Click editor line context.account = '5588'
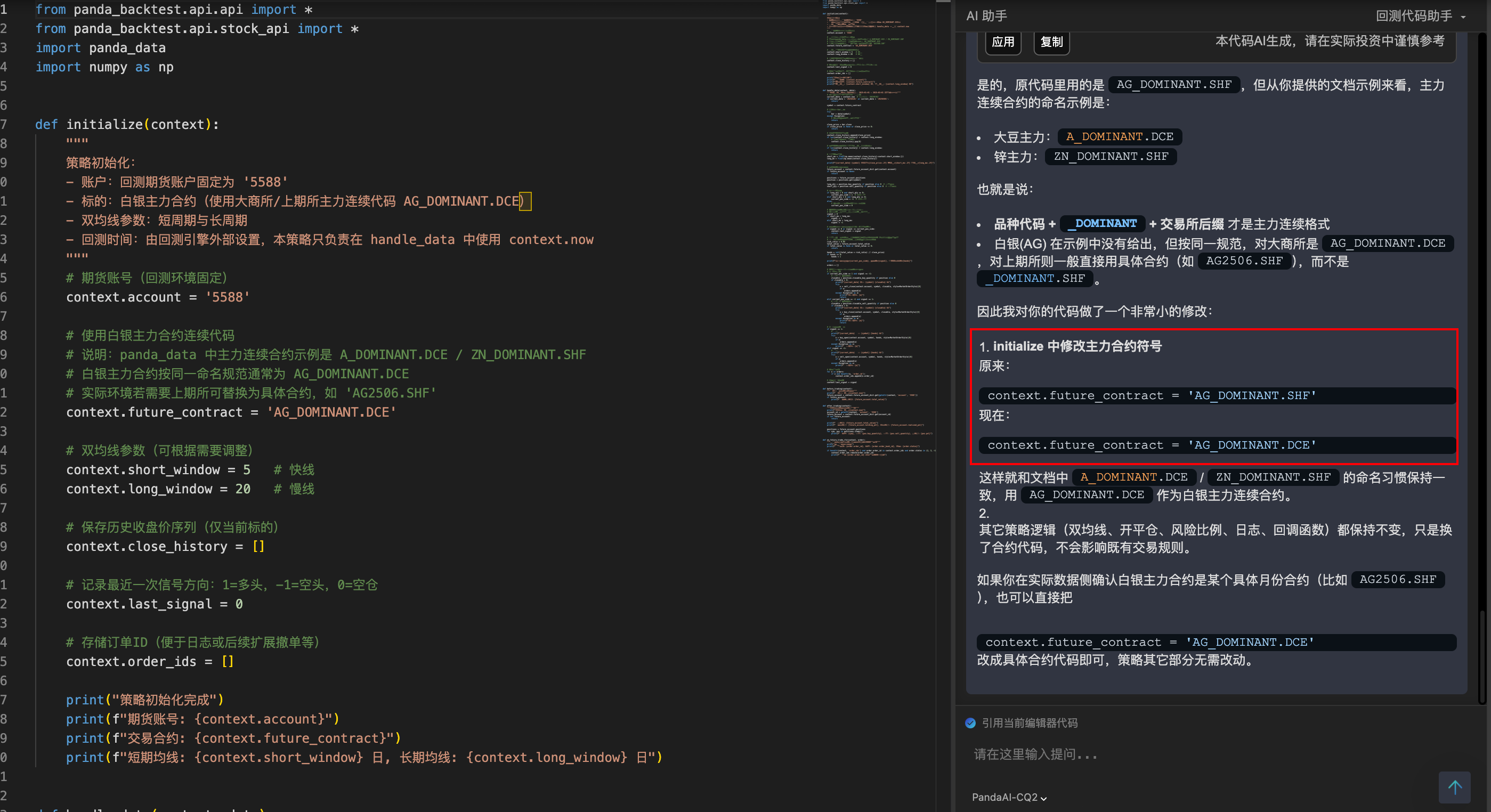 coord(158,297)
